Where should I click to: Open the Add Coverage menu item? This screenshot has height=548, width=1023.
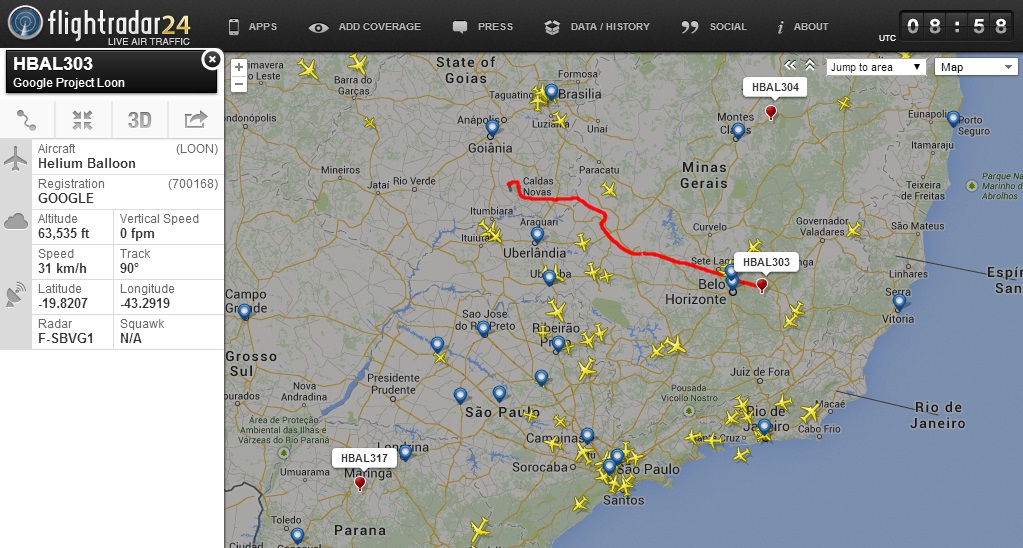point(365,27)
